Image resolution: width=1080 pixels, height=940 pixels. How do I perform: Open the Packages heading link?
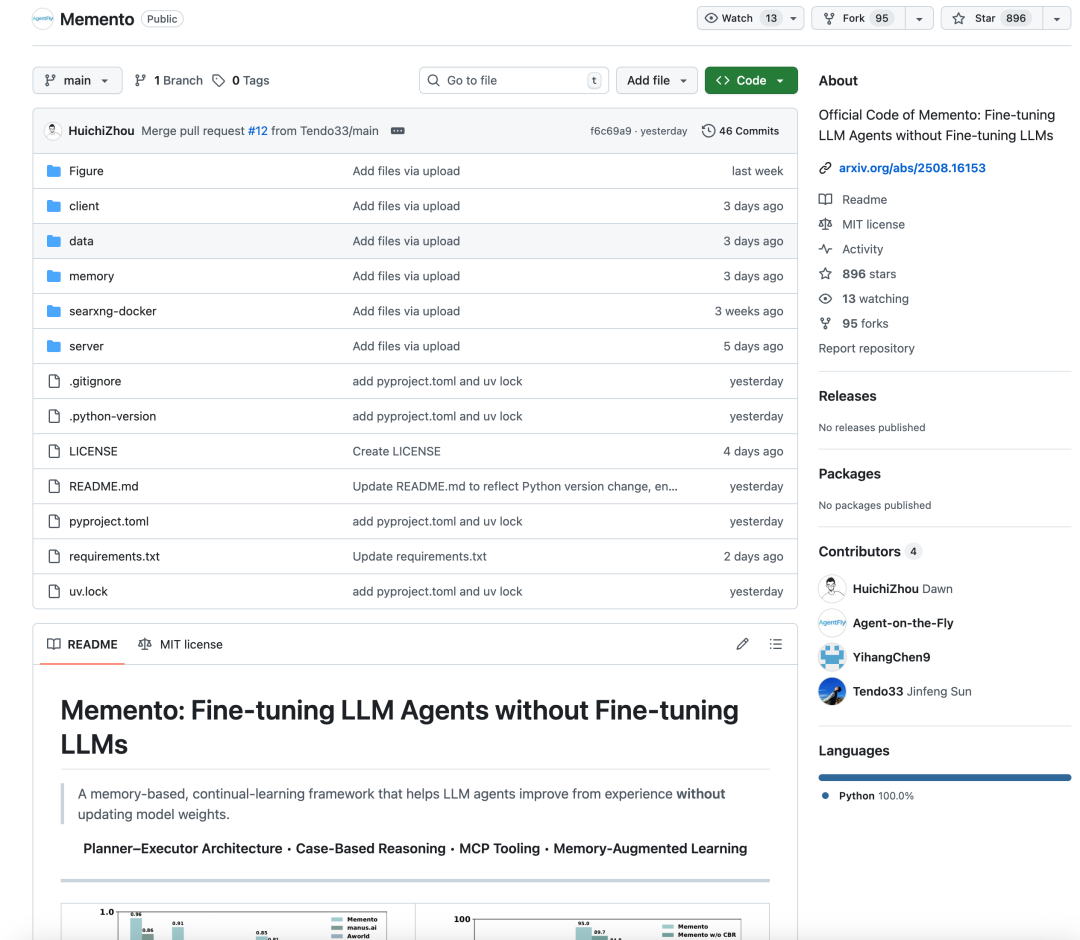click(849, 474)
